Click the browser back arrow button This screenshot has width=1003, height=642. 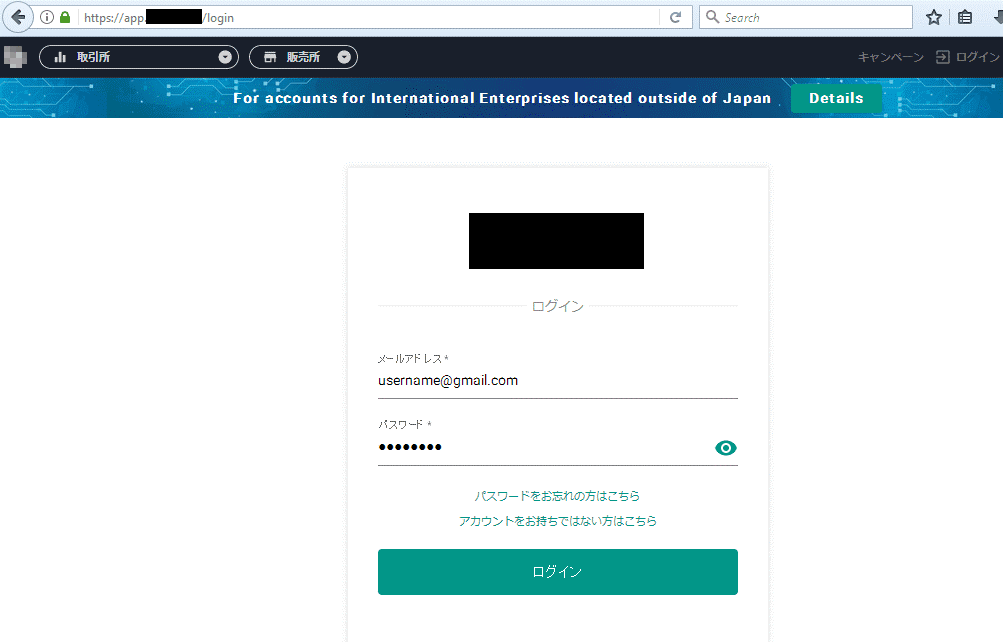[x=18, y=17]
